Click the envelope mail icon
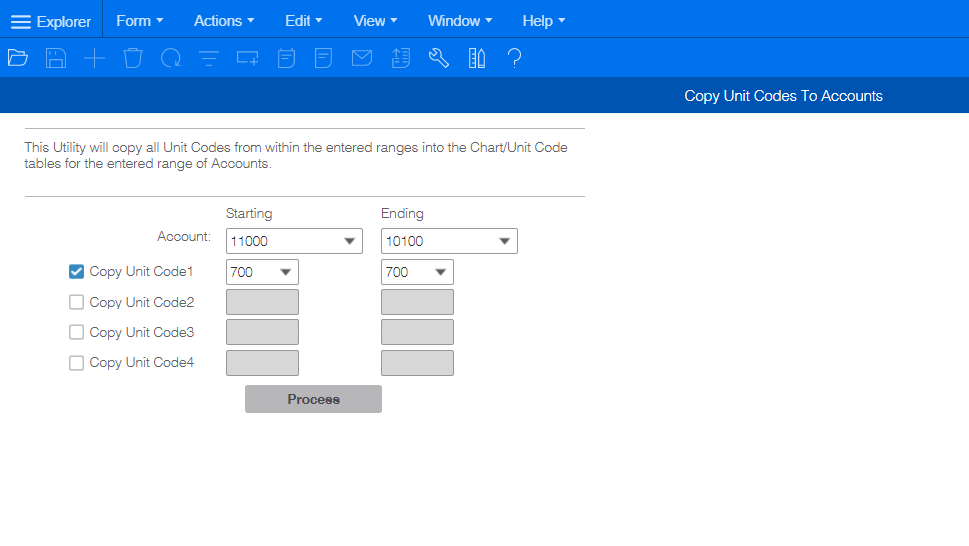Image resolution: width=969 pixels, height=546 pixels. pyautogui.click(x=362, y=59)
